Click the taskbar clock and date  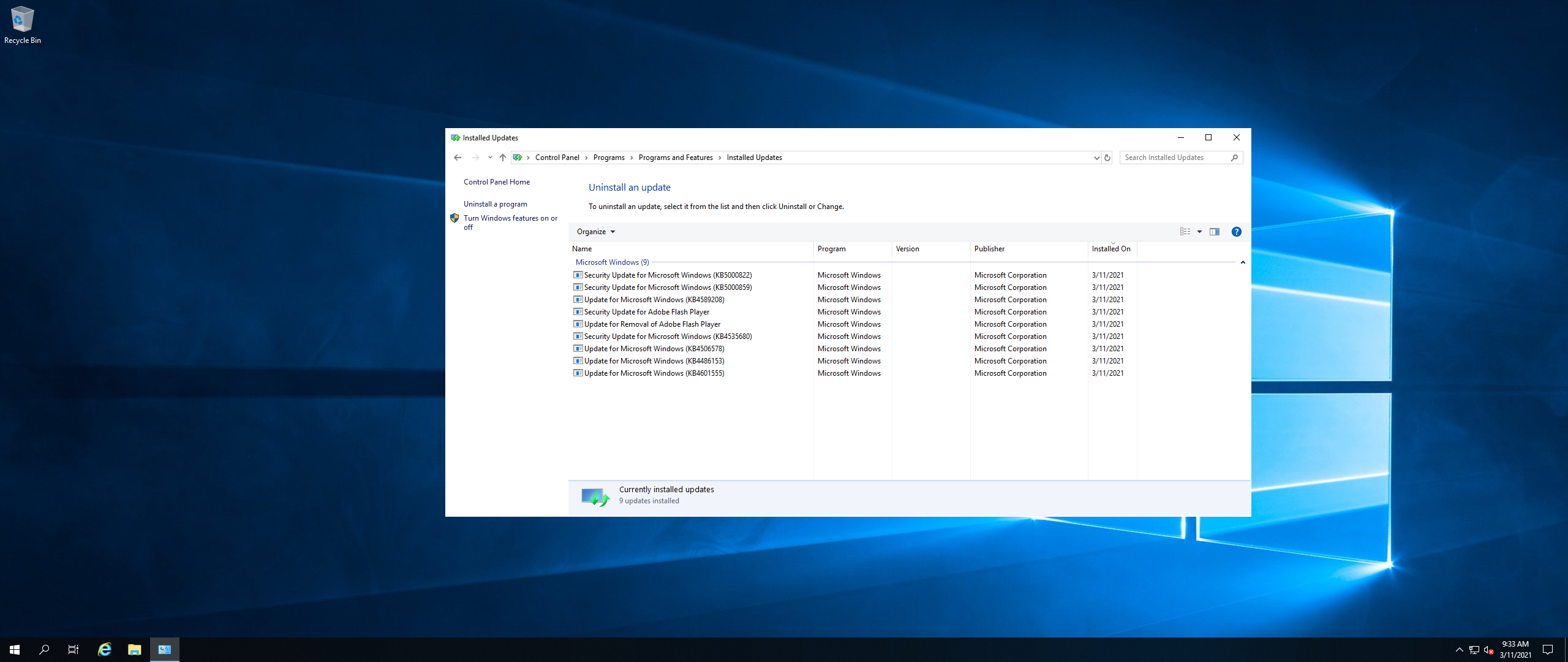point(1515,650)
